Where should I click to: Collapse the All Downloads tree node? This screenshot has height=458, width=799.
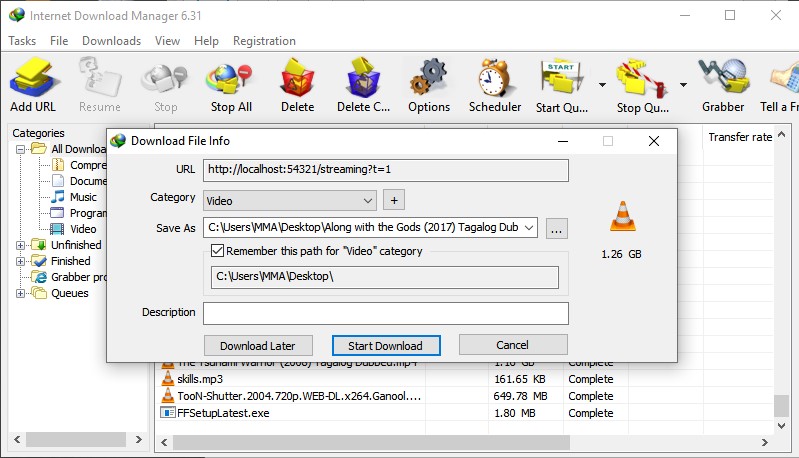pyautogui.click(x=20, y=149)
